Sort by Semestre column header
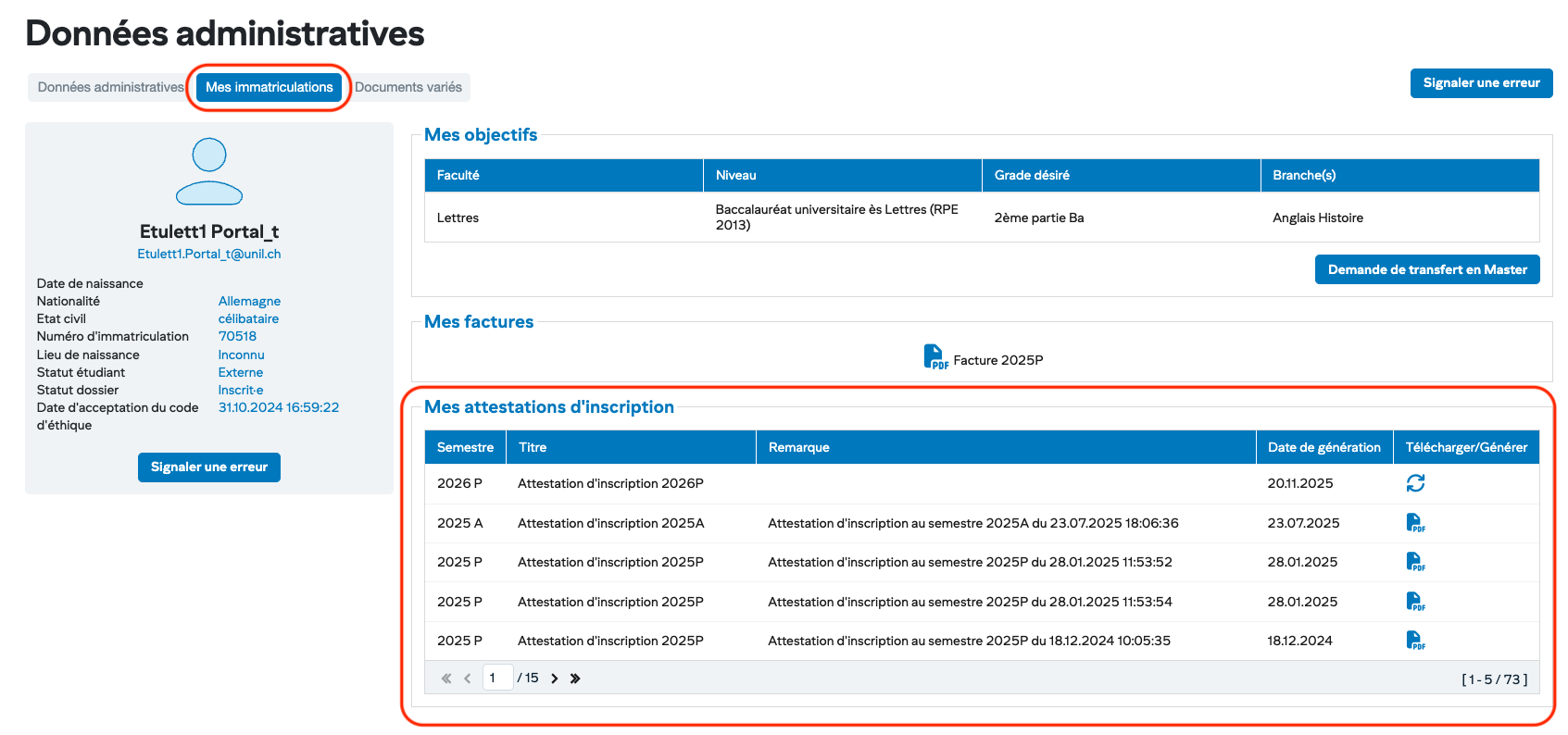Viewport: 1568px width, 735px height. [465, 447]
